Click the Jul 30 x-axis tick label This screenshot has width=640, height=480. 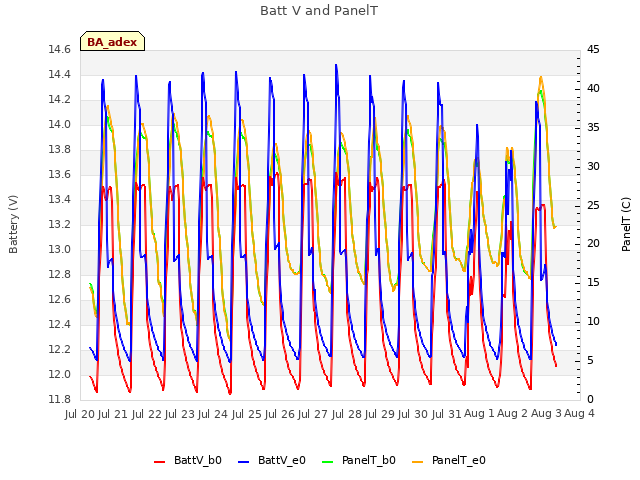(413, 414)
